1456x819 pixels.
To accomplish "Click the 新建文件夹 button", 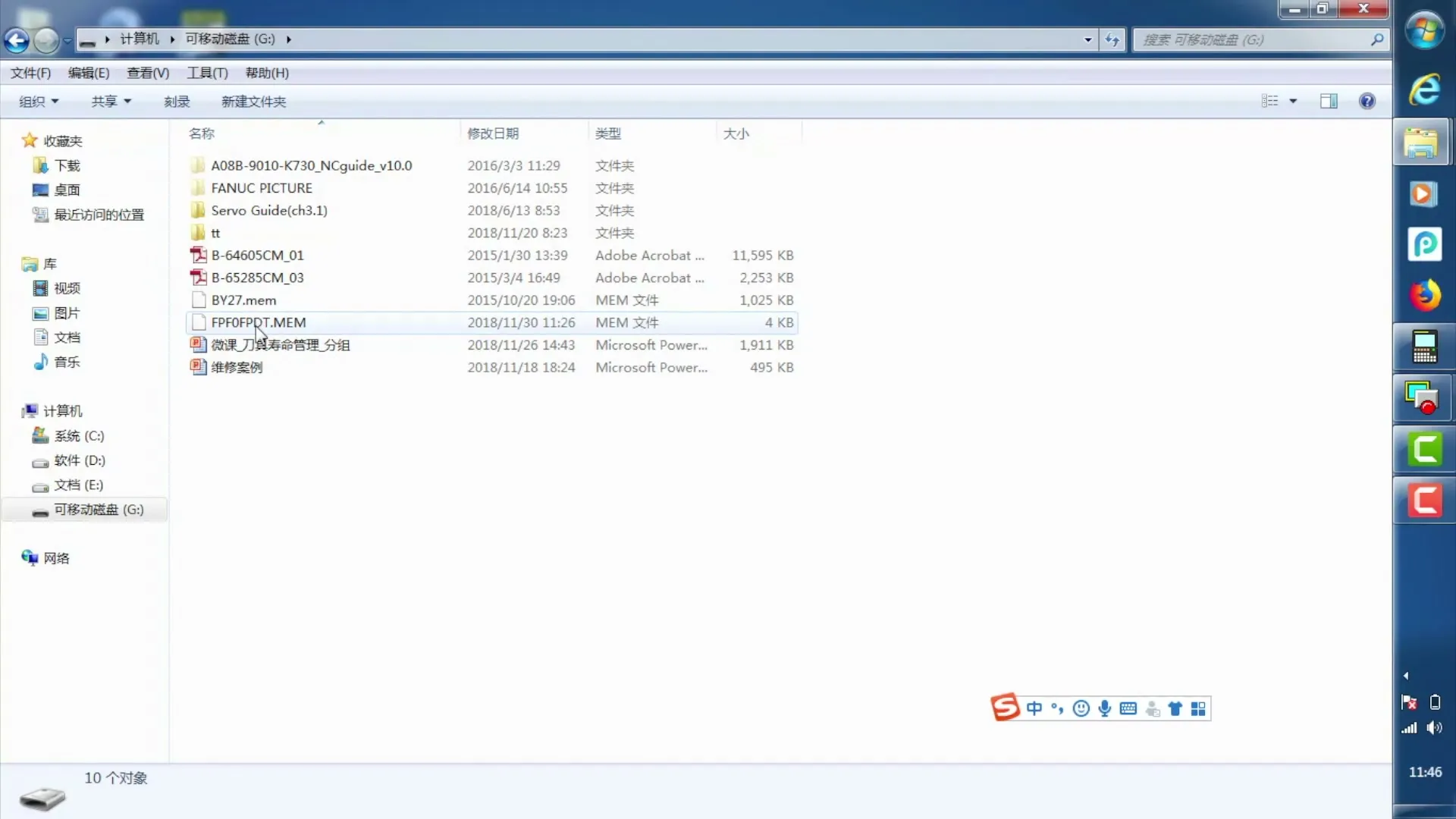I will tap(253, 102).
